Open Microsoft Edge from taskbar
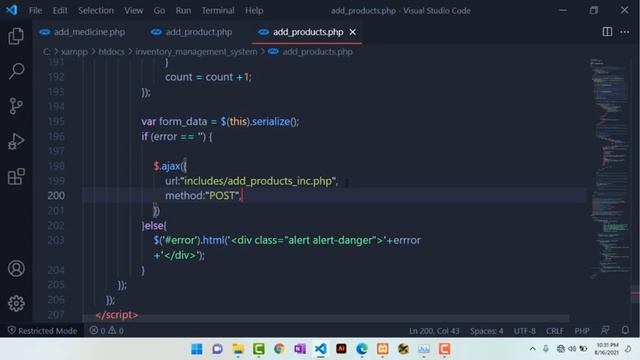Viewport: 640px width, 360px height. coord(362,349)
